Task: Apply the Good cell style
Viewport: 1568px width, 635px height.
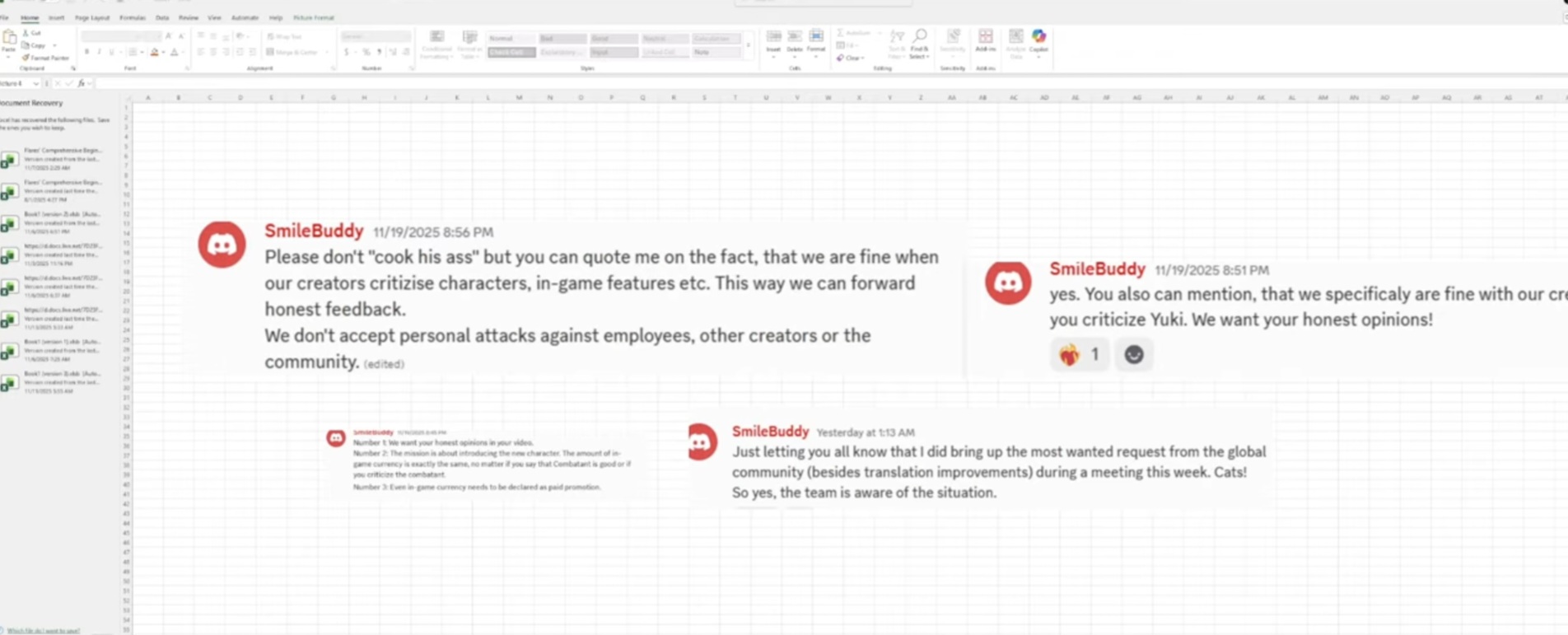Action: (x=614, y=38)
